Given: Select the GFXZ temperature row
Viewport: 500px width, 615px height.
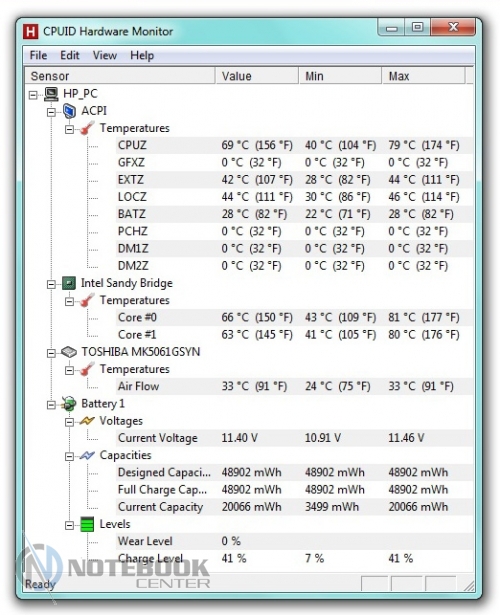Looking at the screenshot, I should tap(294, 163).
